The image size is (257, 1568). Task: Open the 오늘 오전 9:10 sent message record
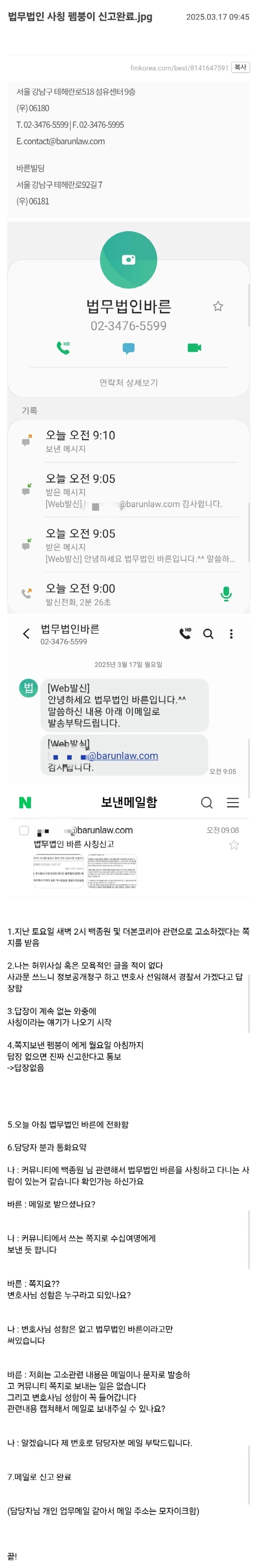click(128, 441)
